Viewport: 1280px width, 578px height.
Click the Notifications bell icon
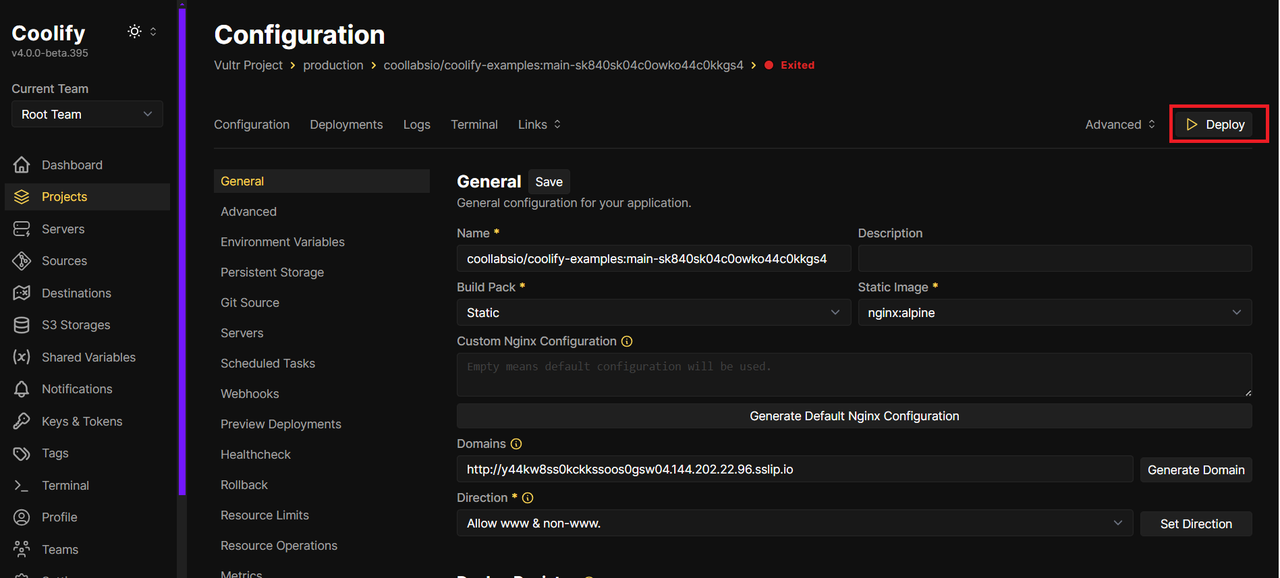tap(21, 389)
